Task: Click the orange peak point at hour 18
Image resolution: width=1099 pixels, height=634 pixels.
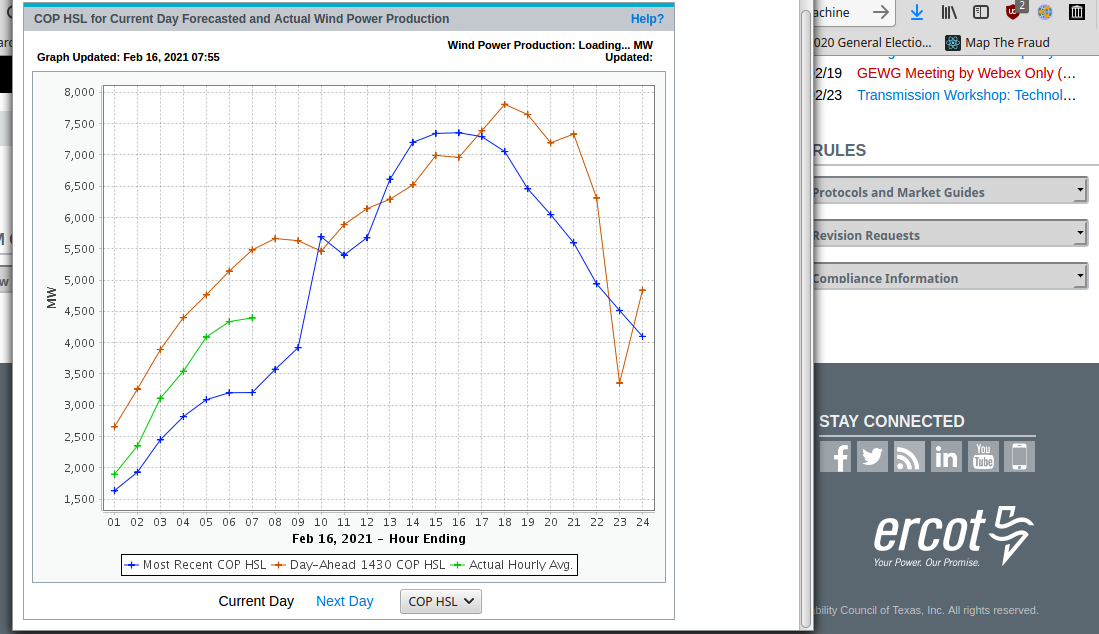Action: (x=505, y=104)
